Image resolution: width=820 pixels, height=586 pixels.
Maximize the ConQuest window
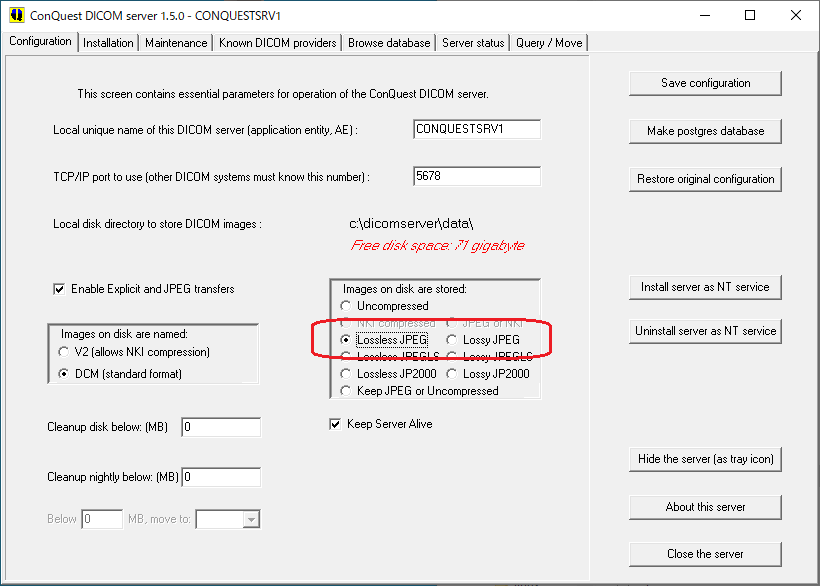point(750,15)
